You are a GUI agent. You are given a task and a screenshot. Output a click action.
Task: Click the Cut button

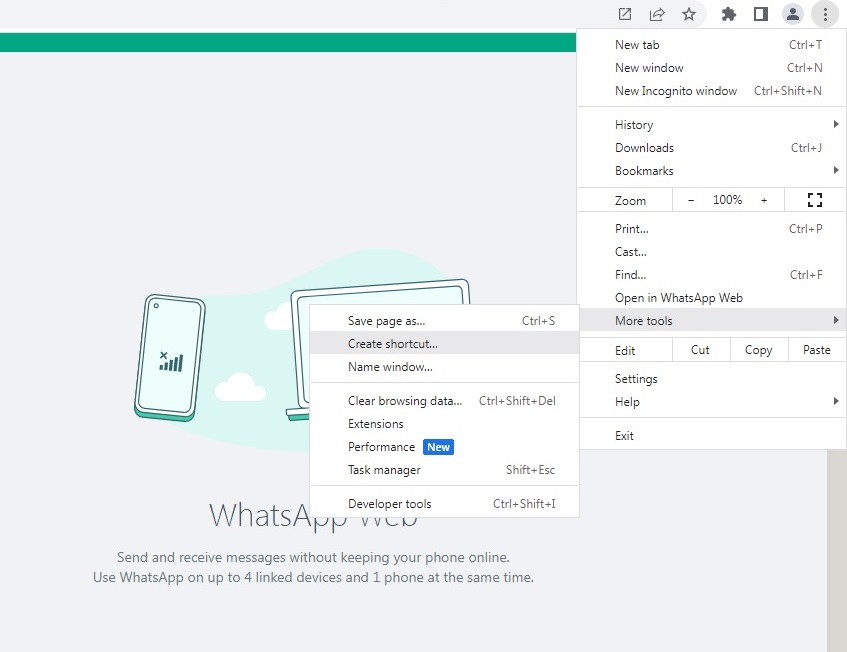click(x=701, y=350)
